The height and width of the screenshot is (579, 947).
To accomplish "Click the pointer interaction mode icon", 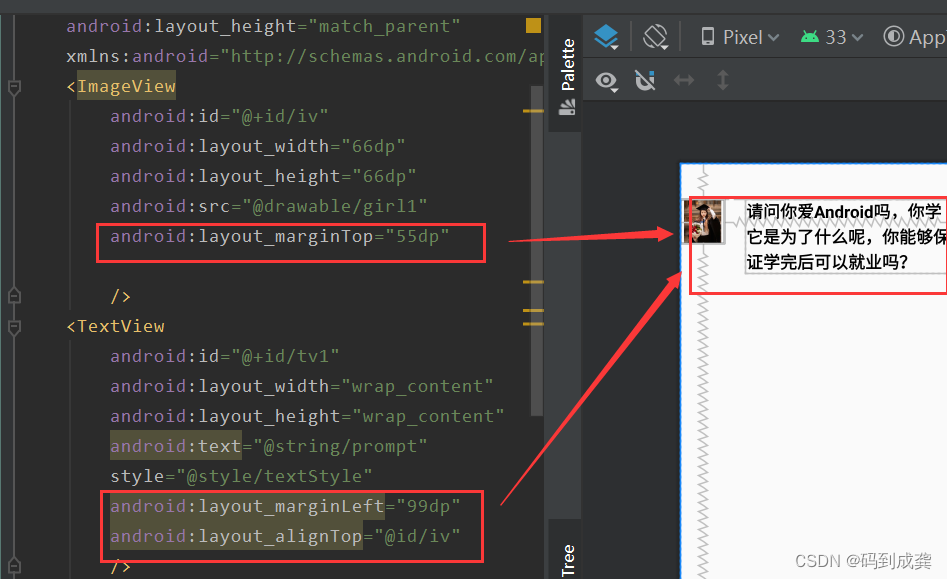I will coord(645,81).
